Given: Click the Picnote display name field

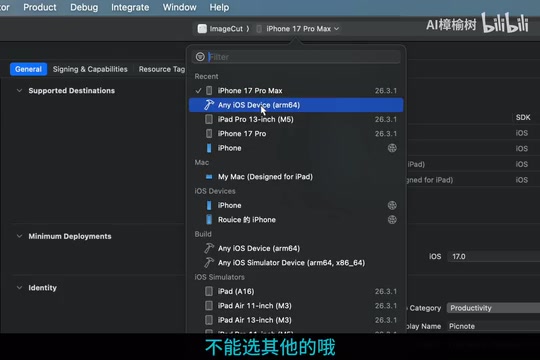Looking at the screenshot, I should click(494, 326).
